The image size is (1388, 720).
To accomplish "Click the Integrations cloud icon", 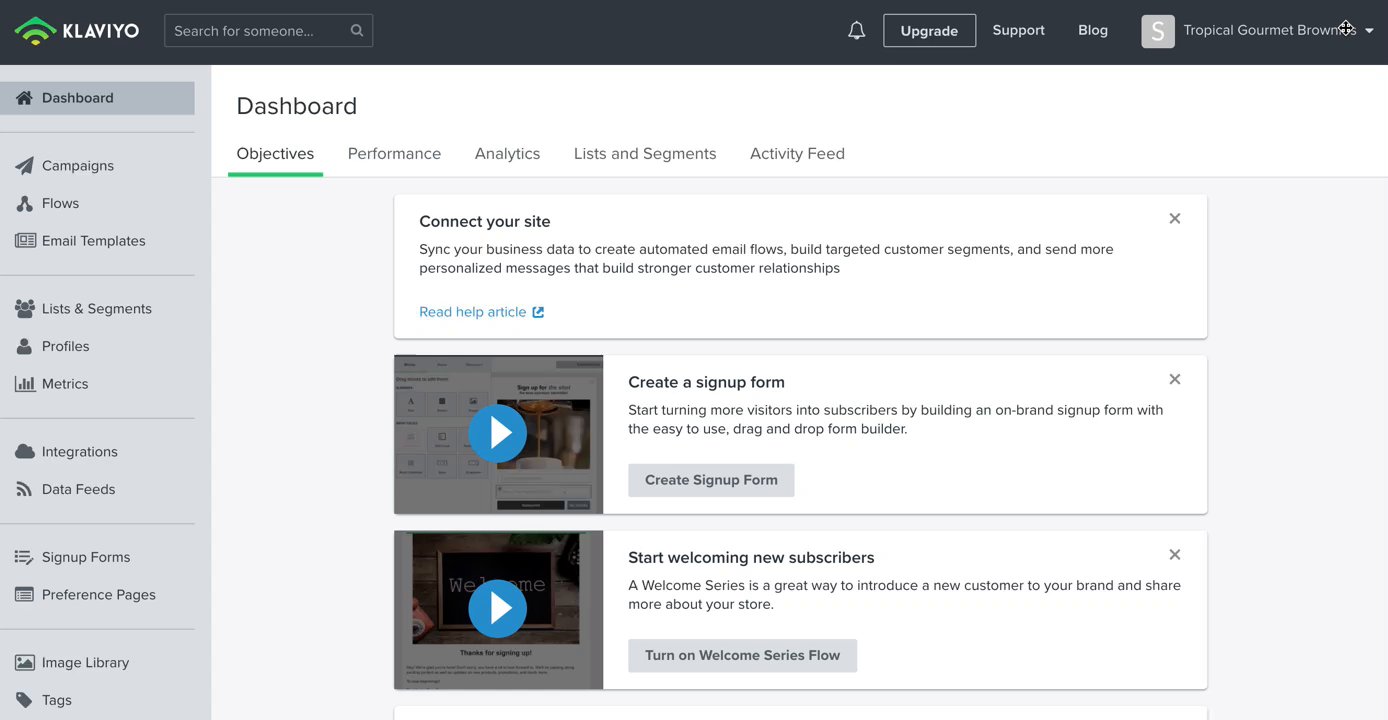I will coord(25,452).
